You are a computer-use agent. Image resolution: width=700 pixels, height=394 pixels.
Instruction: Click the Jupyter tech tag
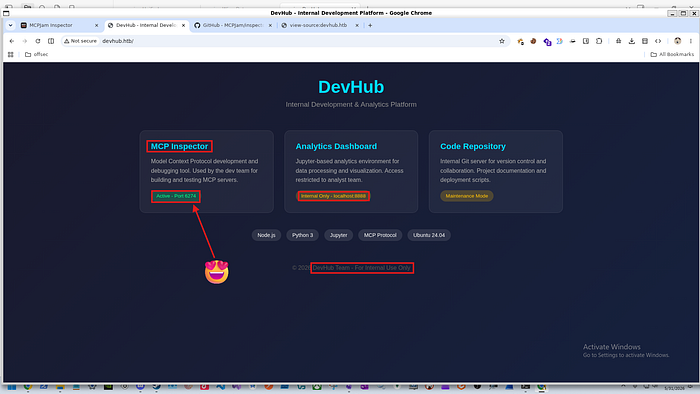[338, 235]
